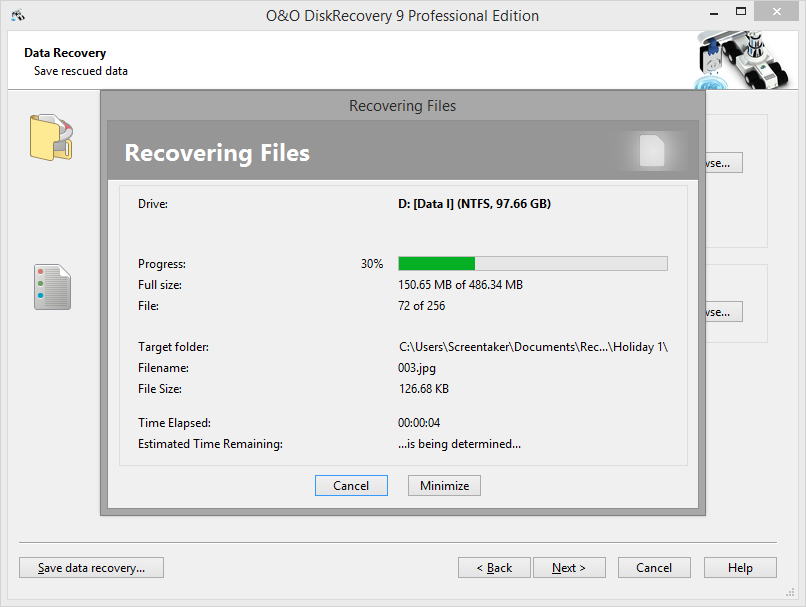Click the report document icon on left
The width and height of the screenshot is (806, 607).
(52, 287)
